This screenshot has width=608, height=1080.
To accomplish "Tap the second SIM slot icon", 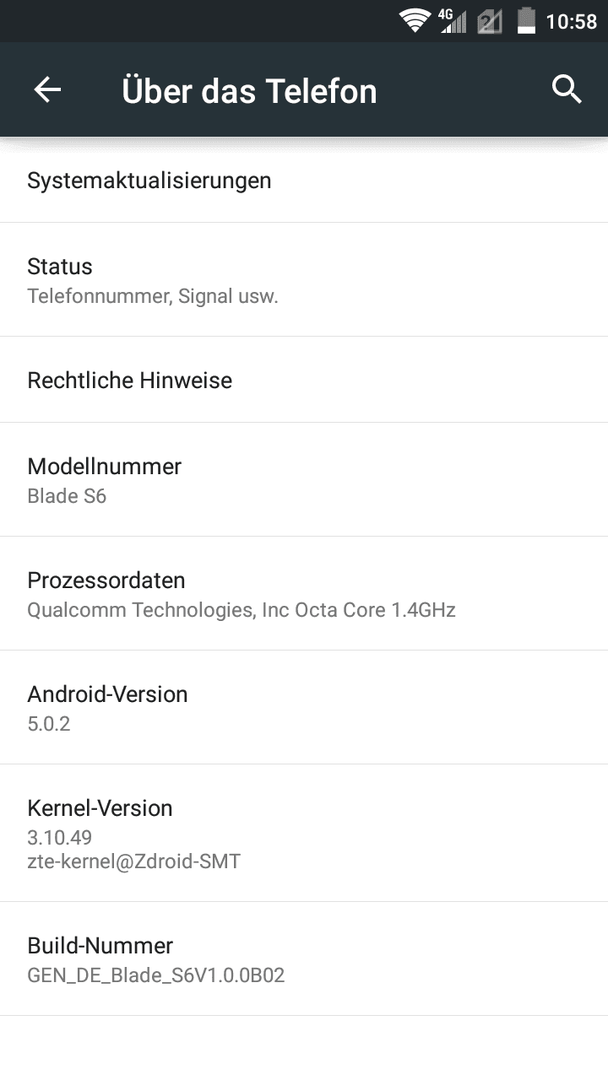I will (489, 22).
